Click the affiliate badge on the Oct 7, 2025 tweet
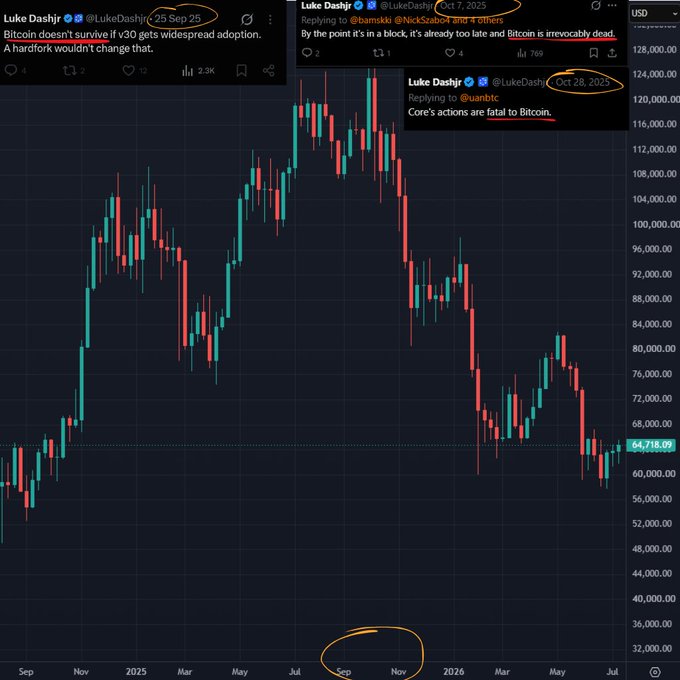 (x=371, y=6)
